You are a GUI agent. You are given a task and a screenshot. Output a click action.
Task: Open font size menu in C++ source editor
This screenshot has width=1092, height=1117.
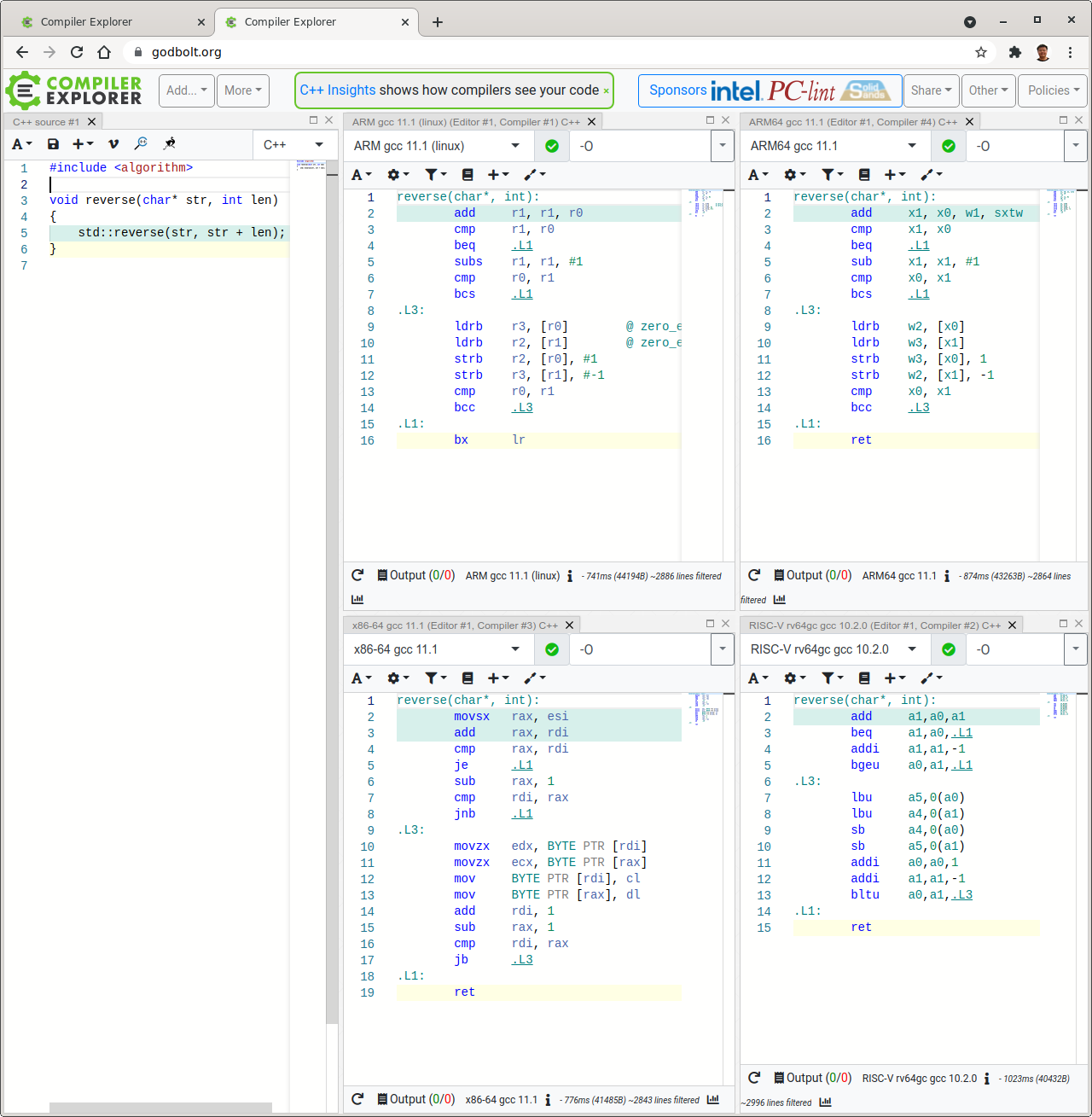click(x=21, y=144)
